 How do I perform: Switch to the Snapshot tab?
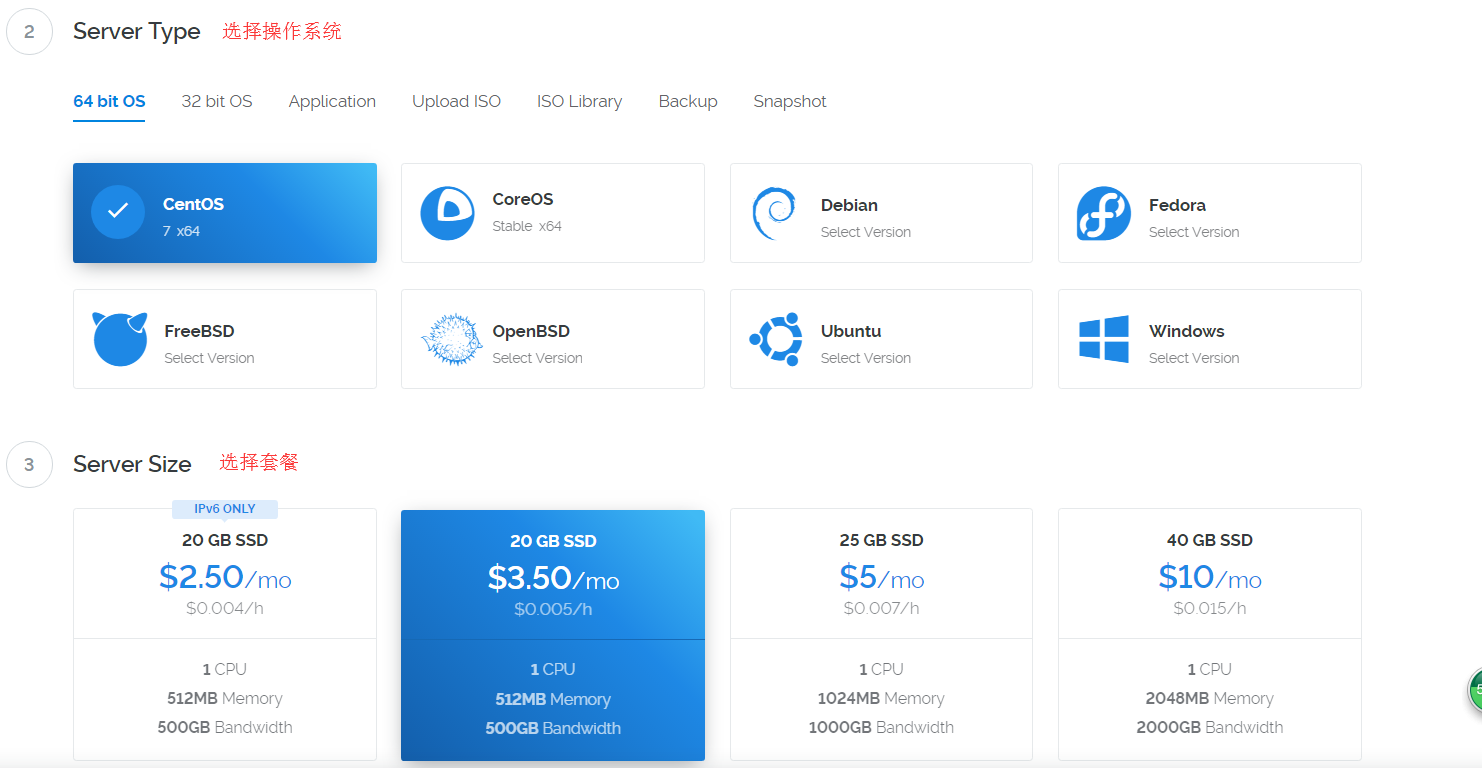tap(790, 101)
